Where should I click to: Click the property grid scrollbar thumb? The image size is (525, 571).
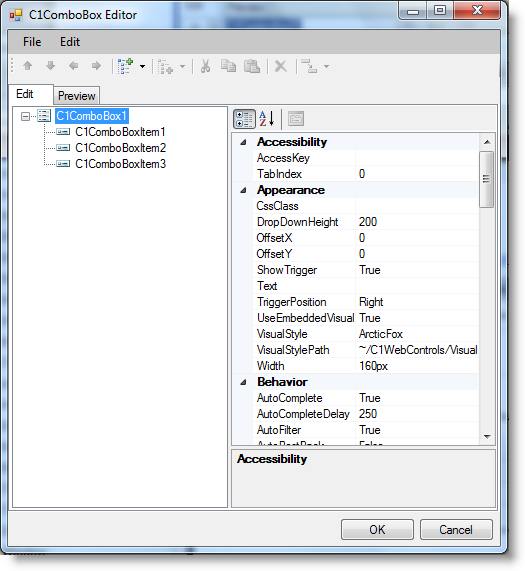tap(487, 179)
